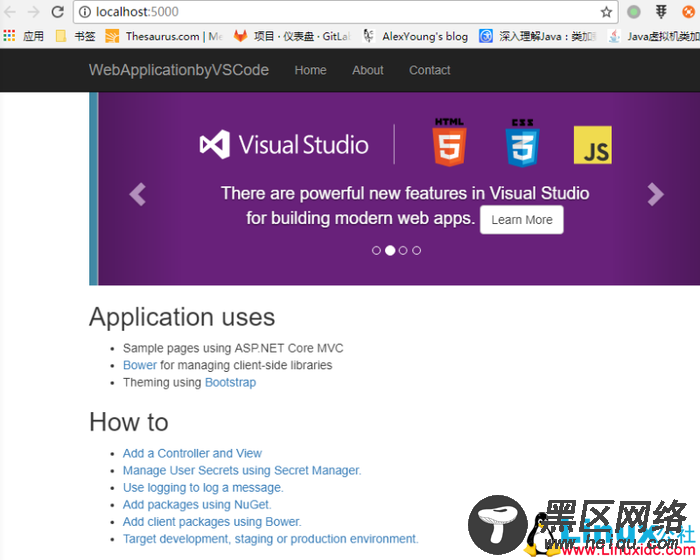Click the green circle extension icon
Screen dimensions: 700x560
pos(633,12)
